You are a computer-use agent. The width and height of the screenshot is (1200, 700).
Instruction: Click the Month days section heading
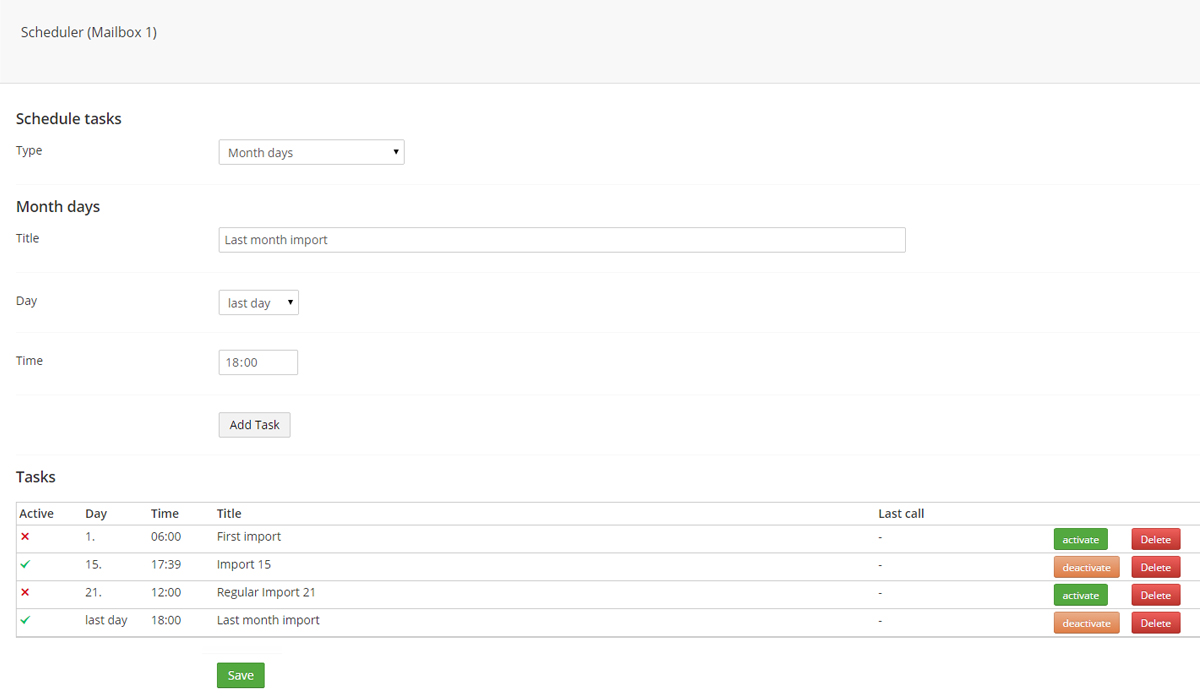pos(58,207)
